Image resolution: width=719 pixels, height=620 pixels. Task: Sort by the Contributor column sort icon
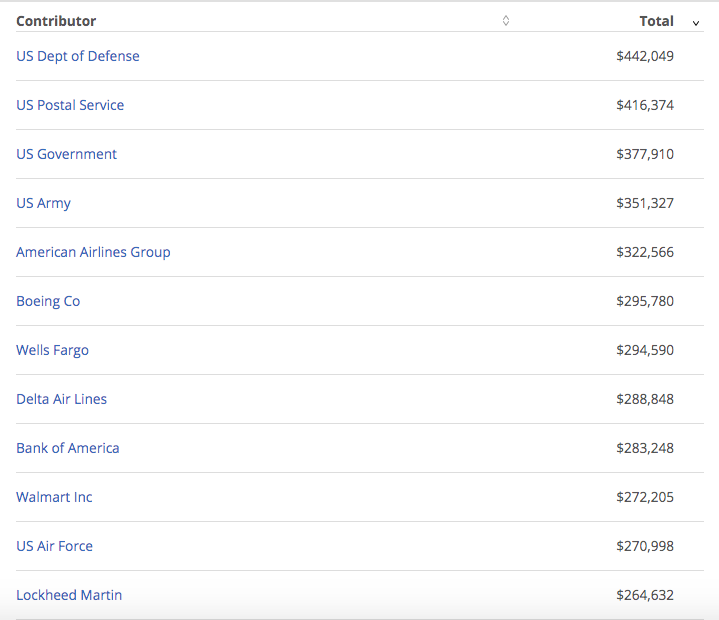pyautogui.click(x=506, y=21)
